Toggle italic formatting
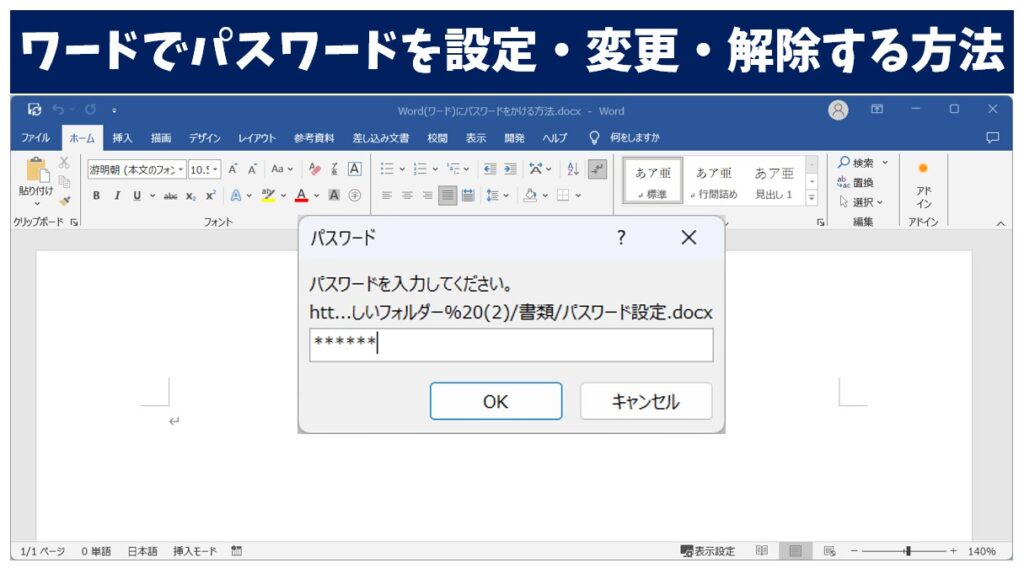The image size is (1024, 568). [117, 195]
